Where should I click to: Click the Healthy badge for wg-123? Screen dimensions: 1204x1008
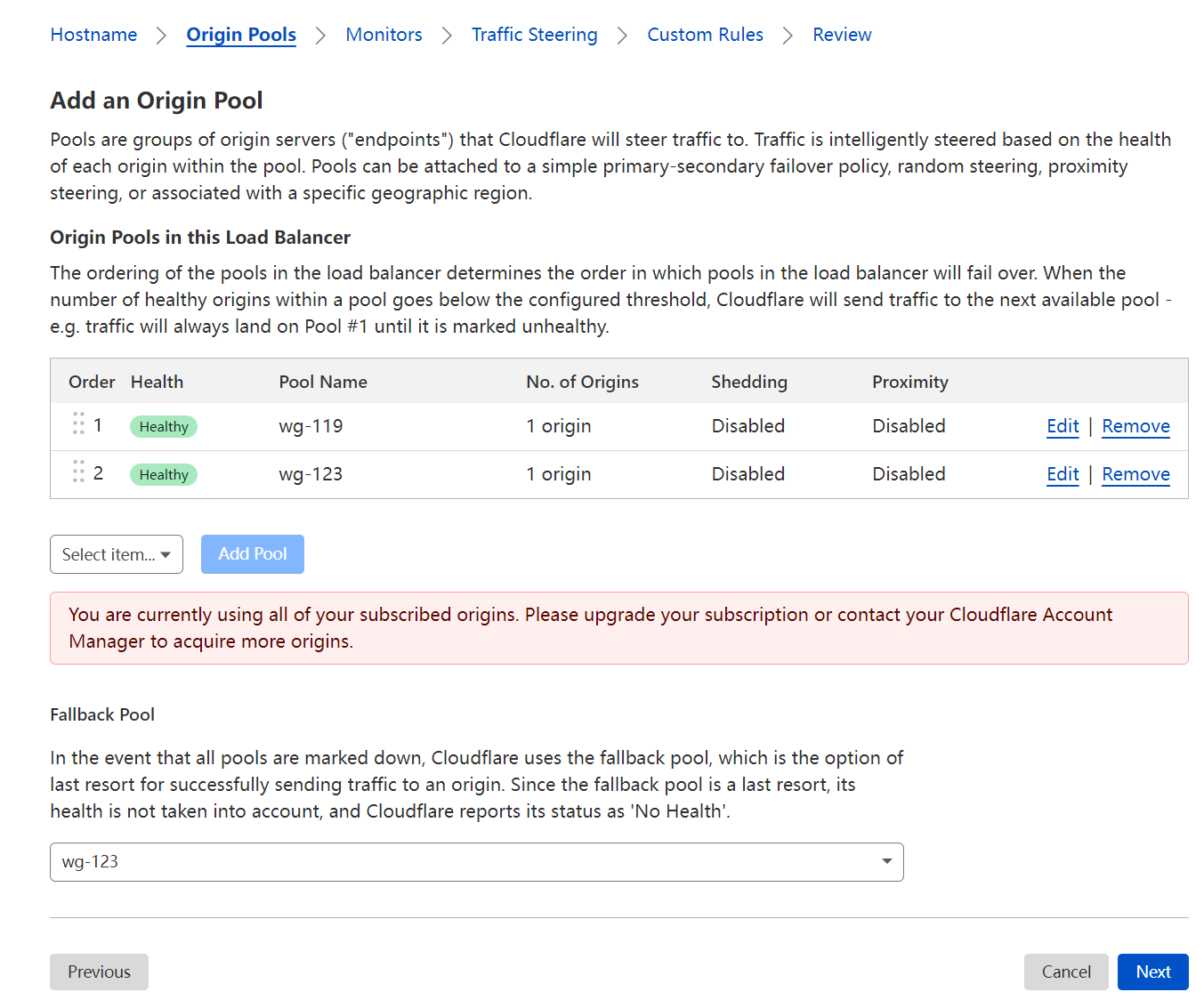[164, 475]
